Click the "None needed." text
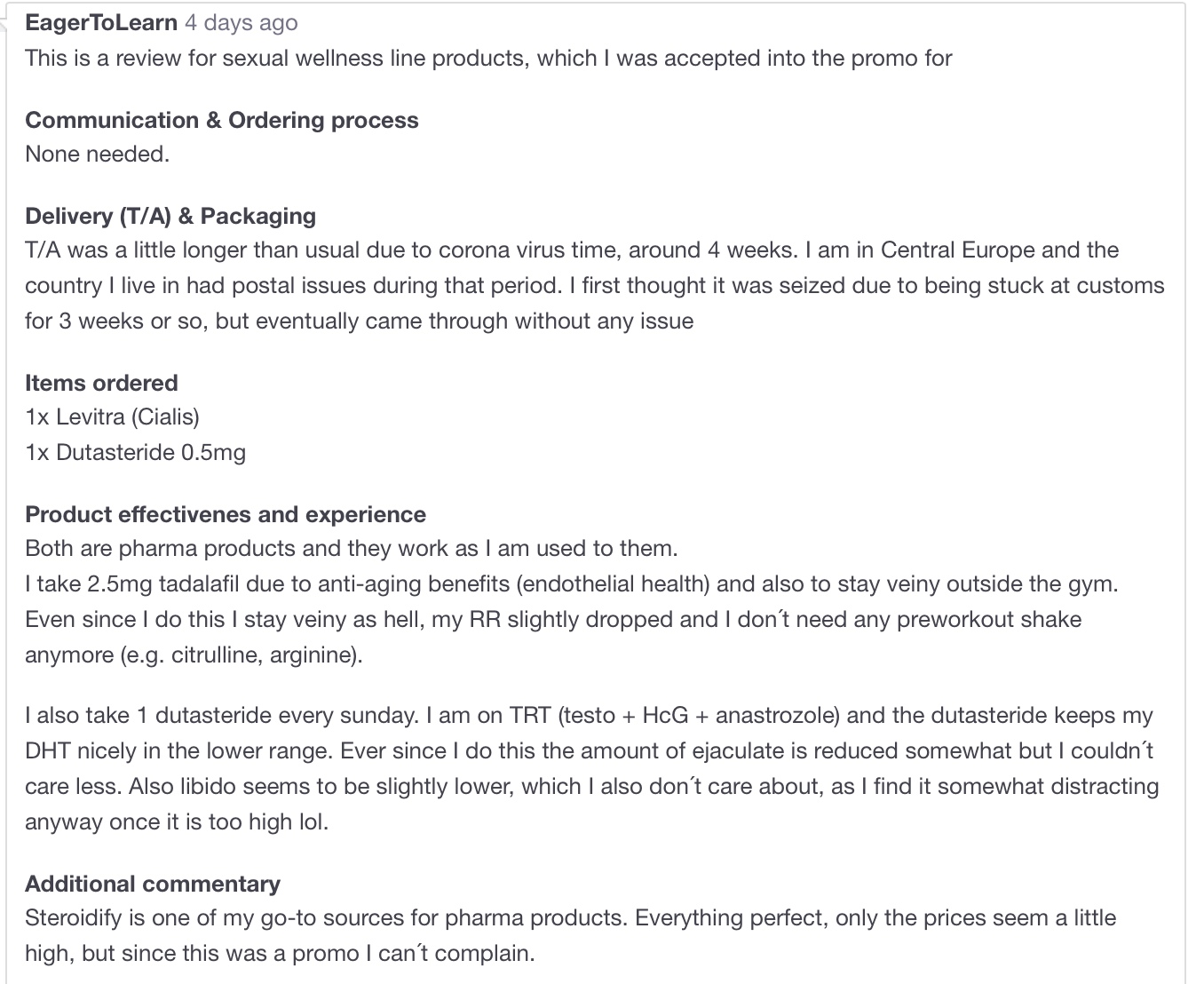Image resolution: width=1204 pixels, height=984 pixels. pos(97,154)
